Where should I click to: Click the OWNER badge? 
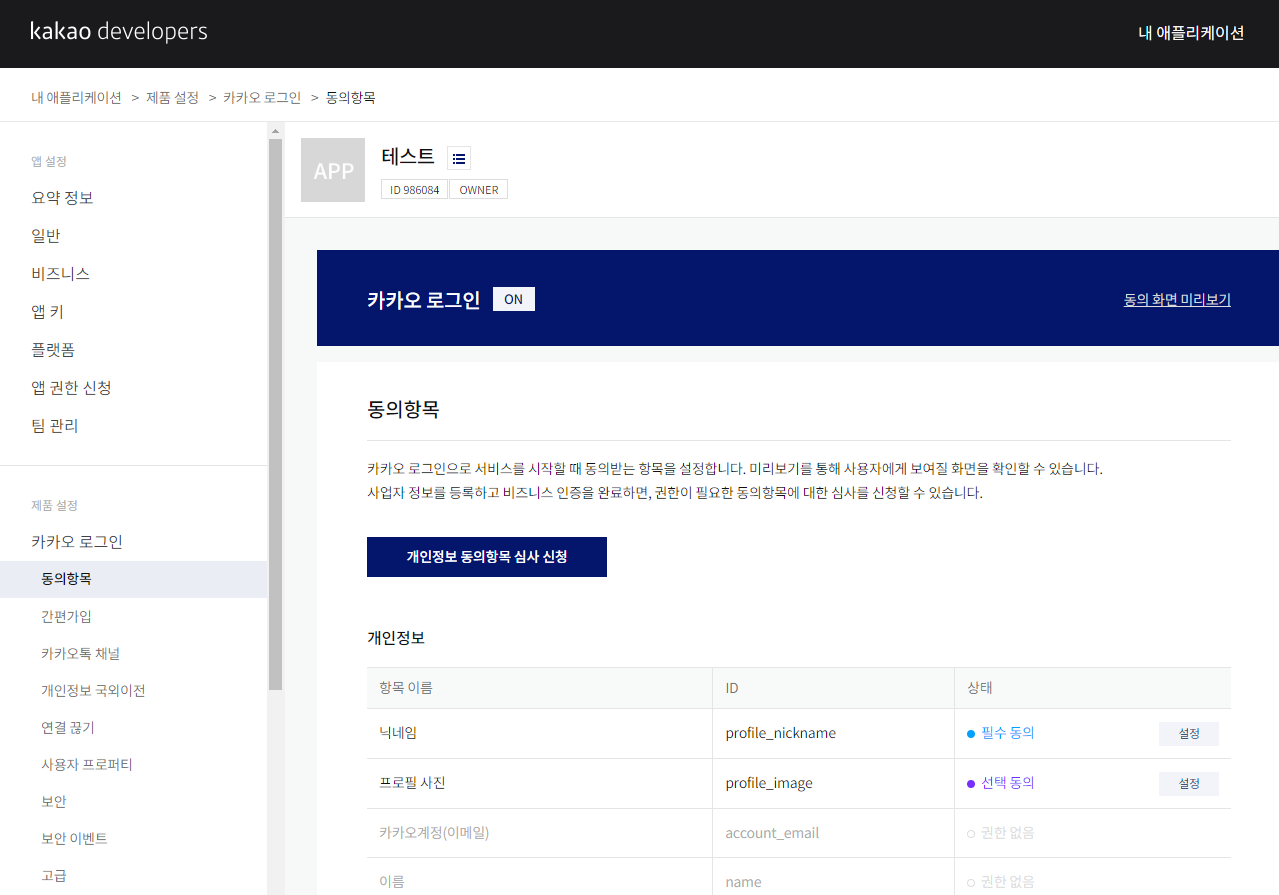point(479,189)
